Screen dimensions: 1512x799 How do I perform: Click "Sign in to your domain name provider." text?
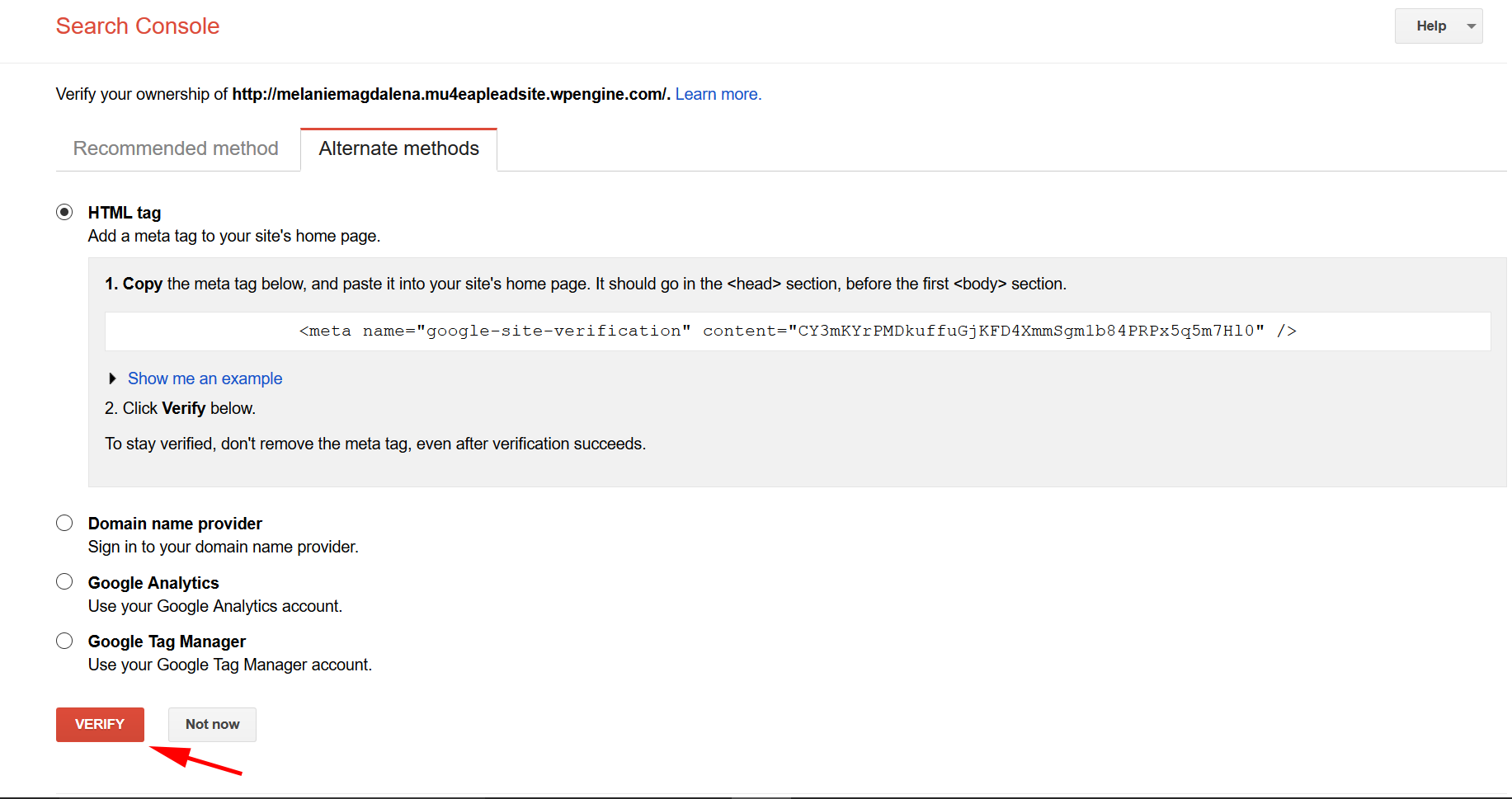(224, 547)
